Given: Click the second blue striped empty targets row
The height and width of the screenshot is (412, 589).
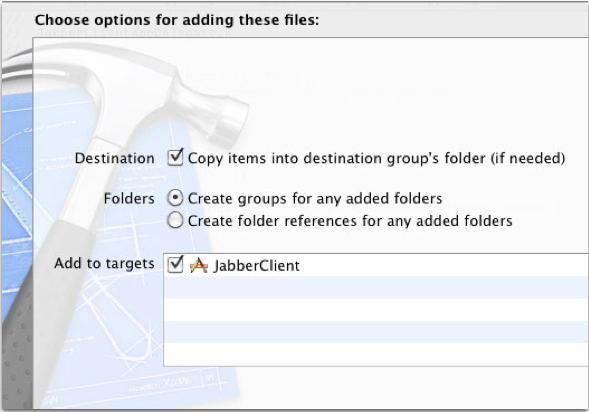Looking at the screenshot, I should coord(376,332).
